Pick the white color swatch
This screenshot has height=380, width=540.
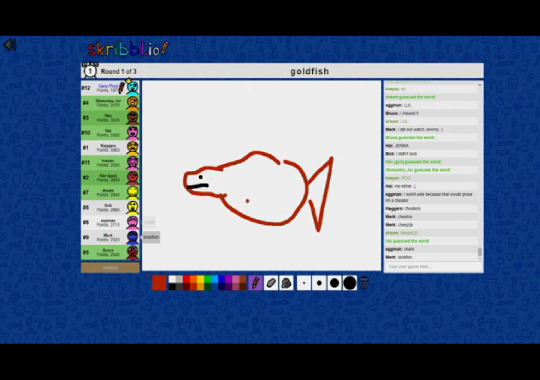tap(172, 279)
